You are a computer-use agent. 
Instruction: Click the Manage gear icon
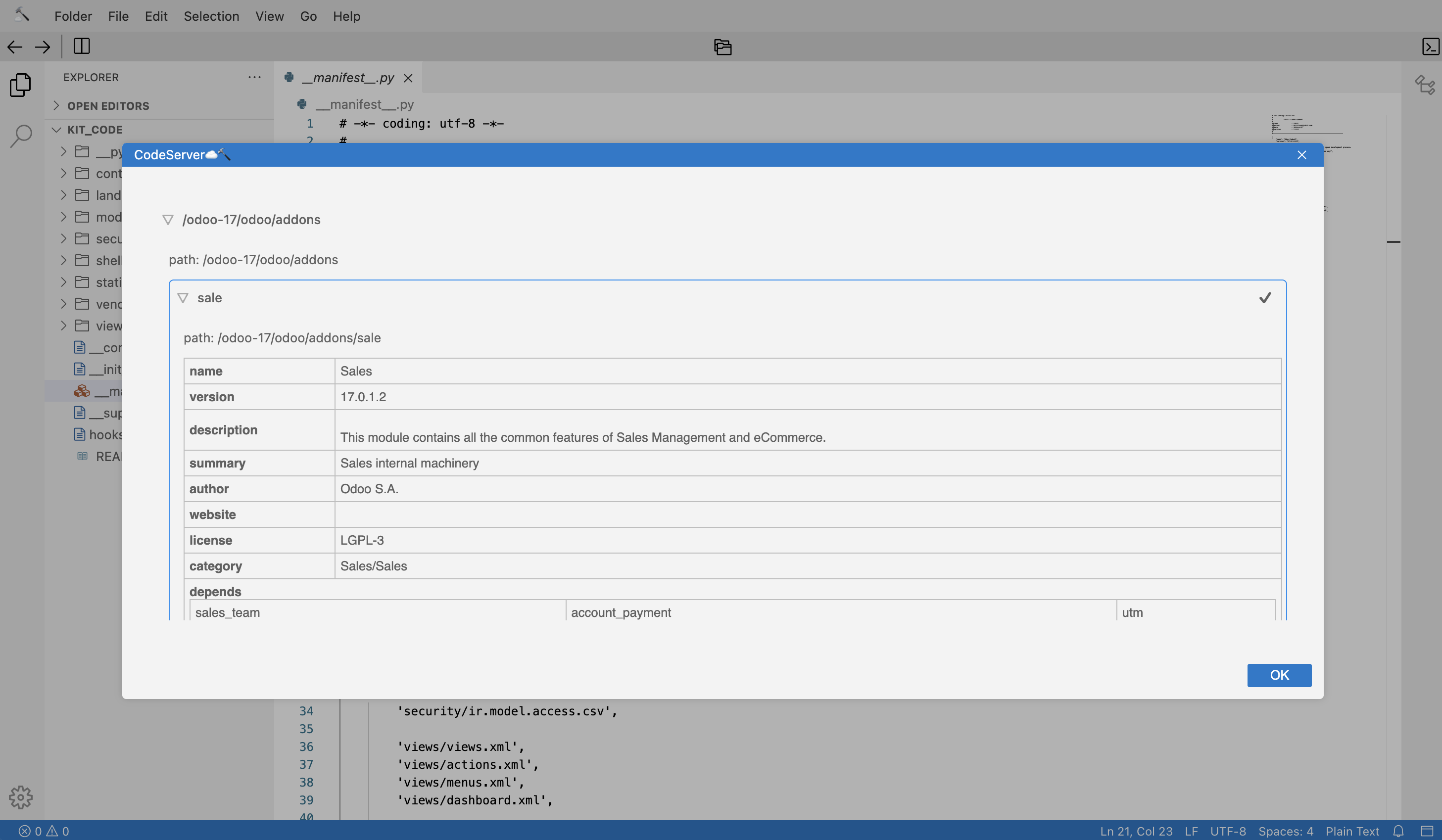coord(21,796)
